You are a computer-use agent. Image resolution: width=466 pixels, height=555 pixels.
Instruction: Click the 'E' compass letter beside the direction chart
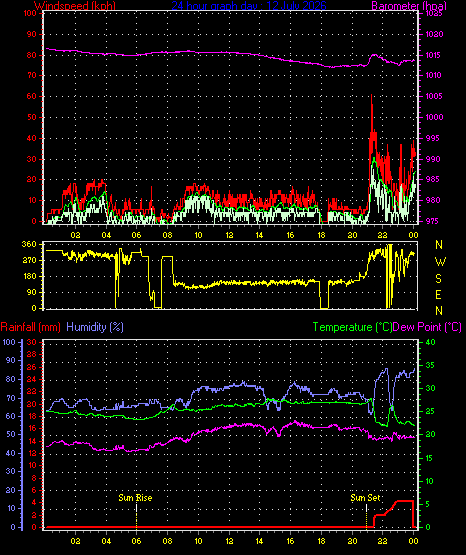pos(438,294)
